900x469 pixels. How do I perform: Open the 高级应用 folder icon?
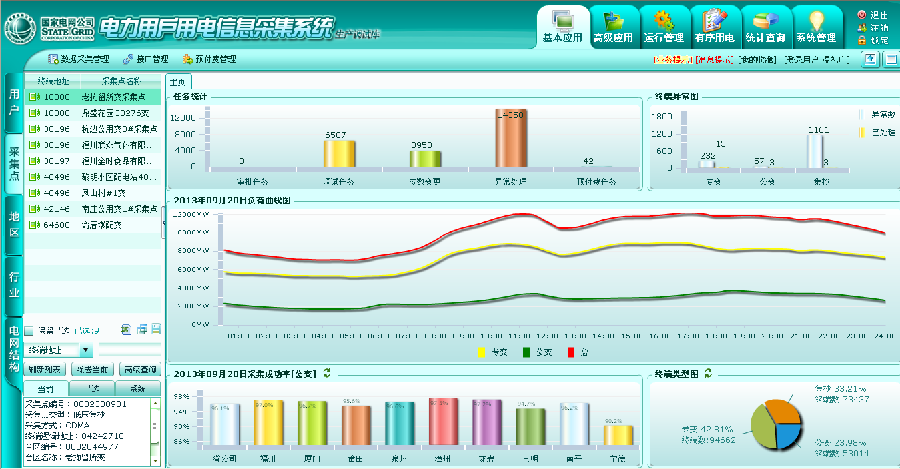coord(613,20)
